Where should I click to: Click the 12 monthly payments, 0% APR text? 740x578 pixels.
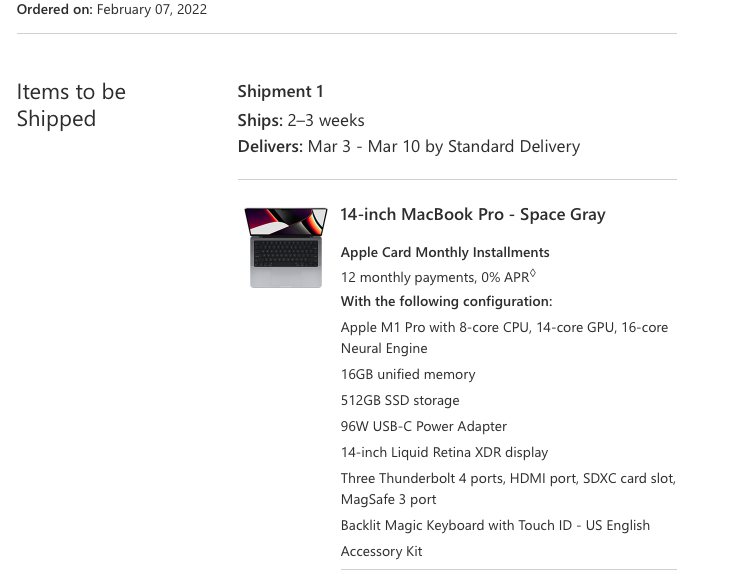tap(435, 277)
